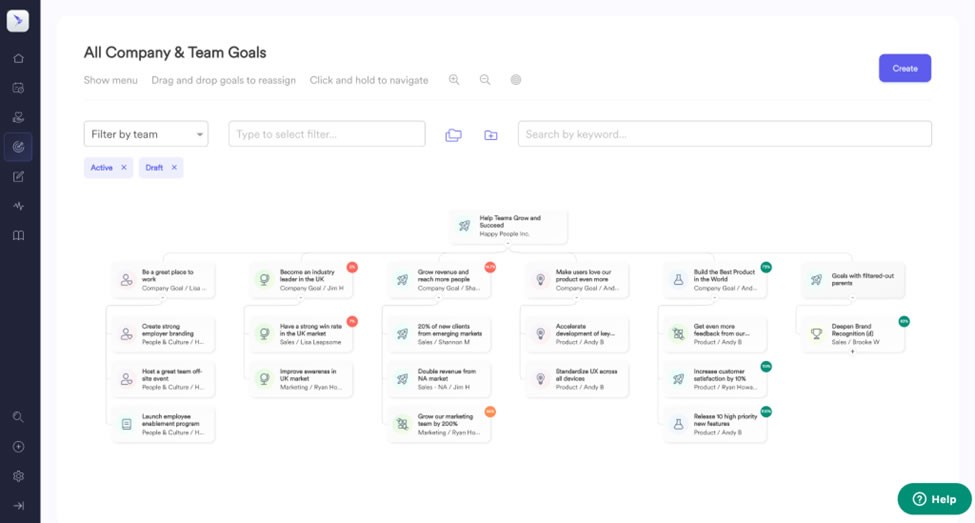Click the grey circle next to zoom out
The image size is (975, 523).
point(515,80)
